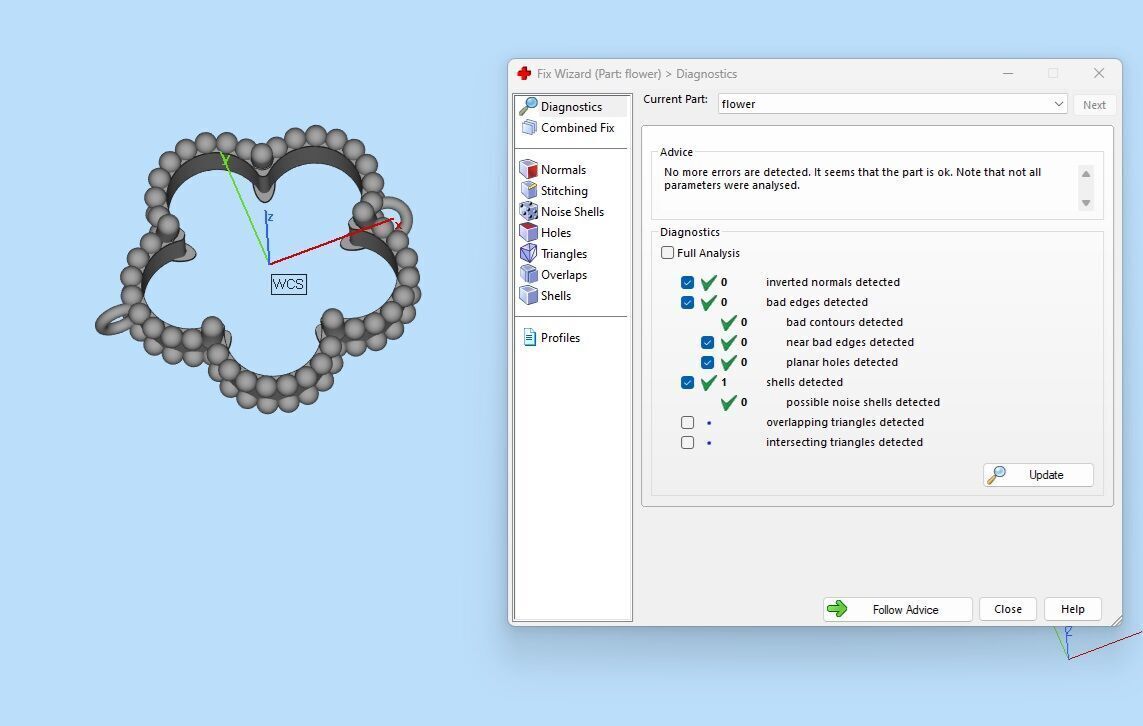This screenshot has width=1143, height=726.
Task: Click the green arrow on Follow Advice
Action: pos(838,609)
